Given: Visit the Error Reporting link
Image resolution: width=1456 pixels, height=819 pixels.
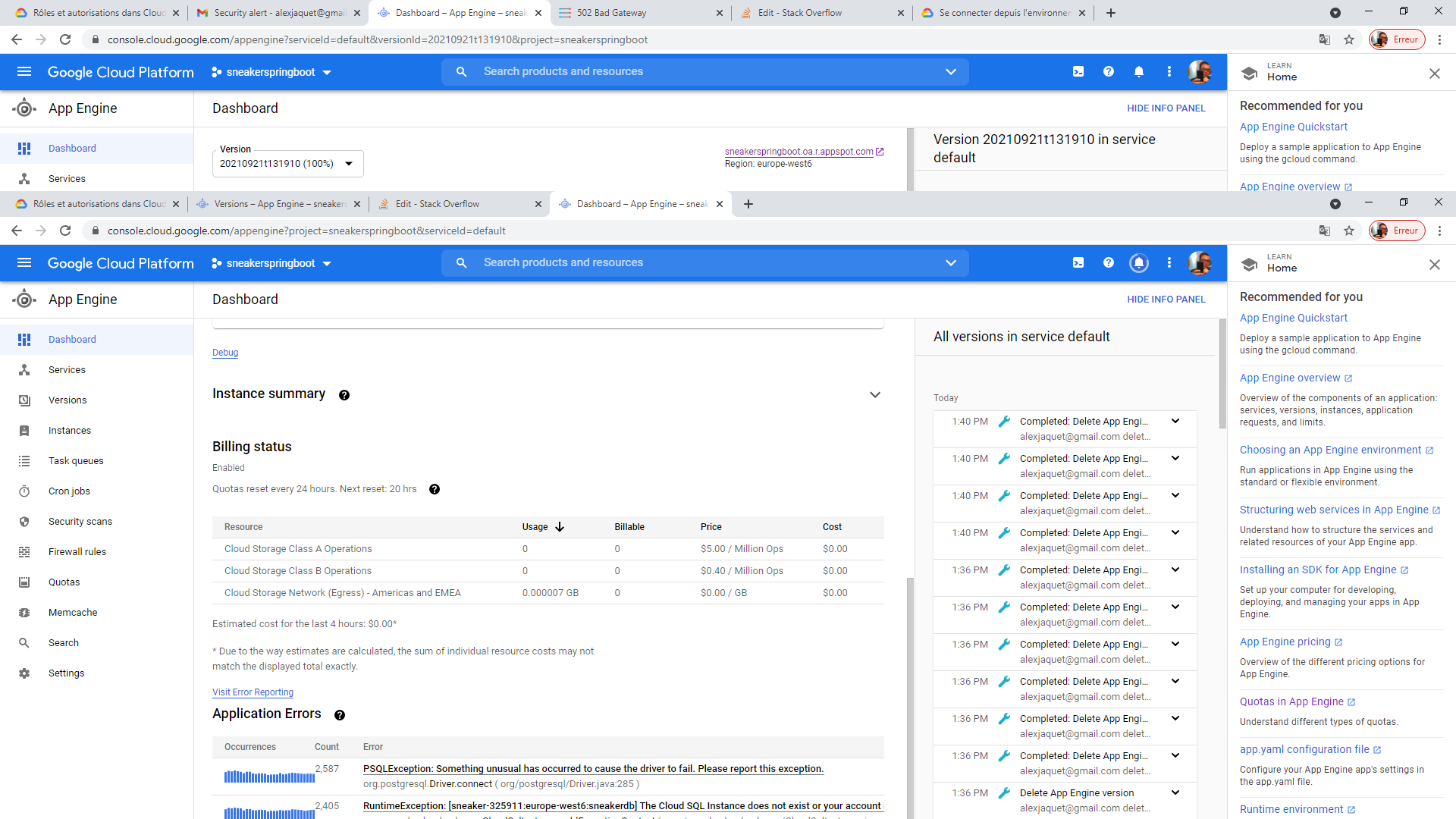Looking at the screenshot, I should pos(253,691).
